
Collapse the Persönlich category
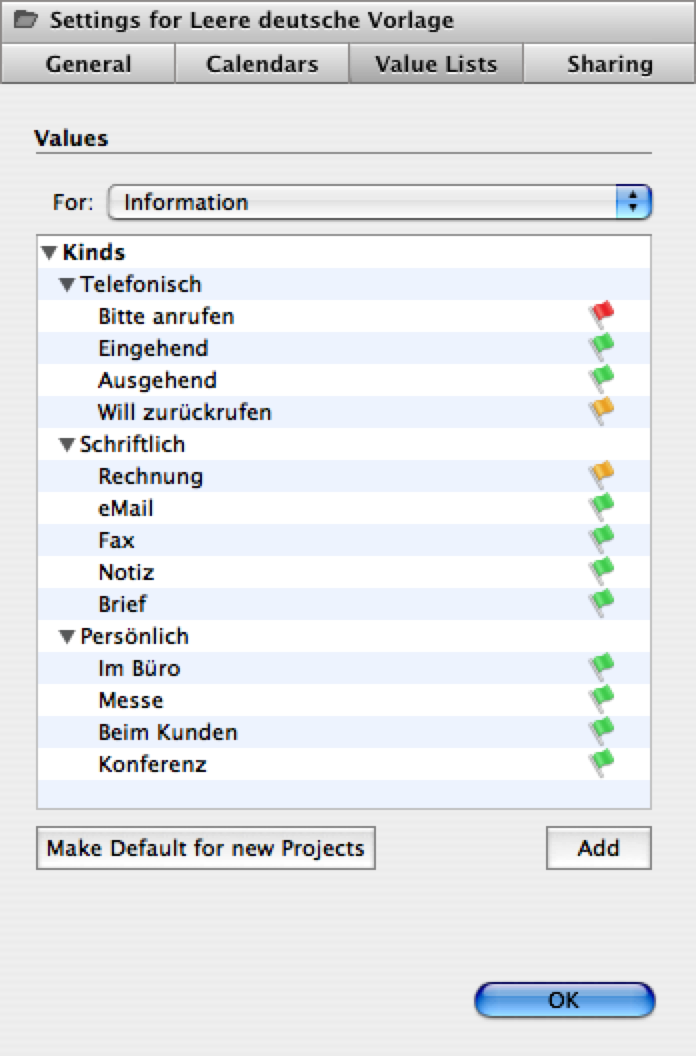pos(66,636)
